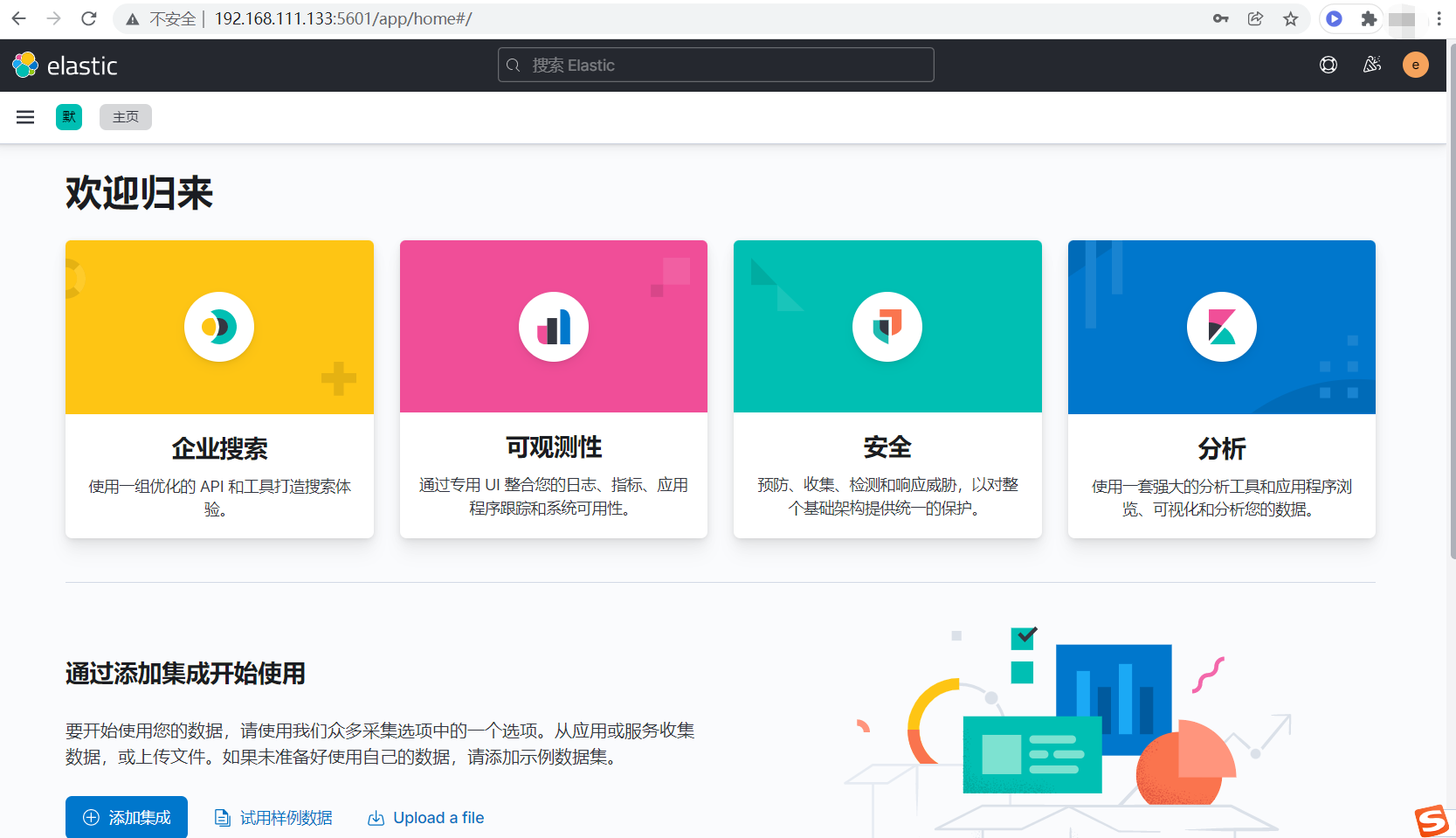Click the 欢迎归来 heading

pyautogui.click(x=140, y=192)
